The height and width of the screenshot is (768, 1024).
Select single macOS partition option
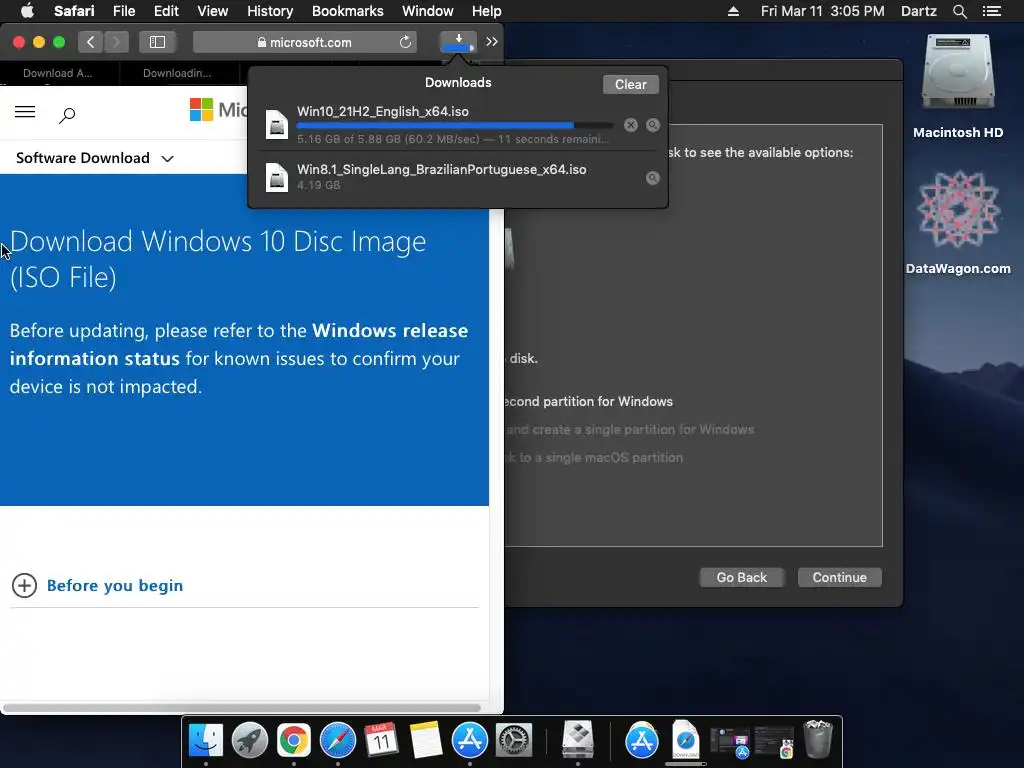[x=594, y=458]
